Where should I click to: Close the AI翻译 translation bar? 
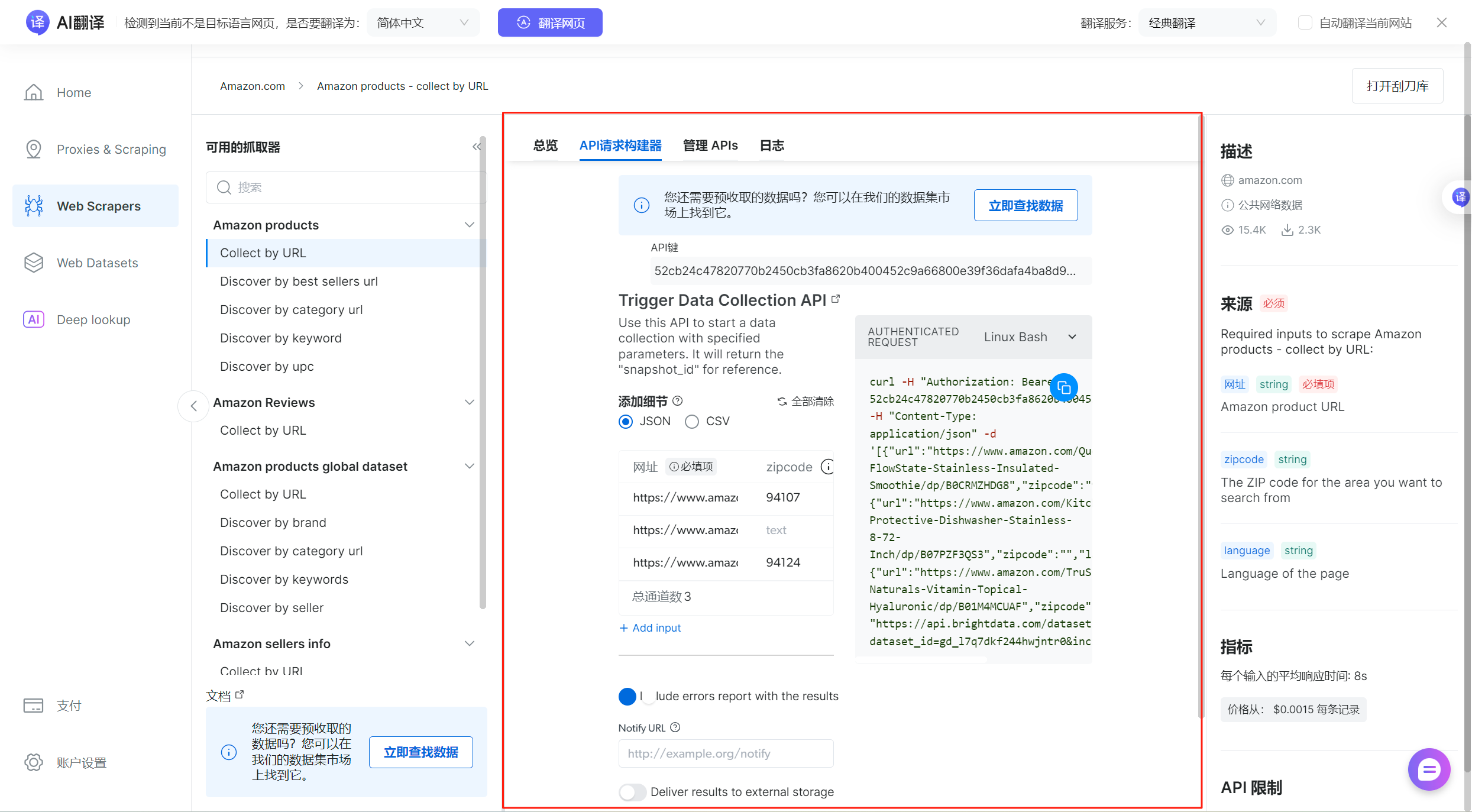1442,22
